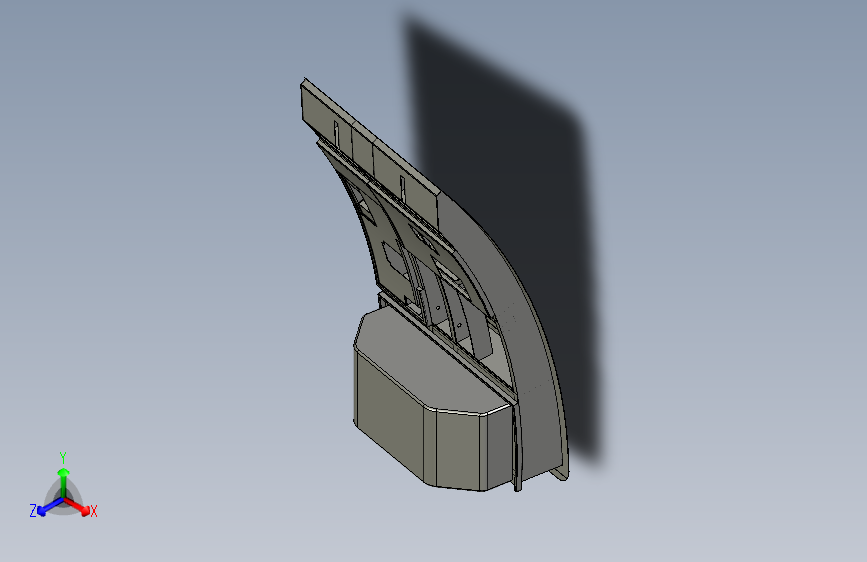Click the blue Z axis arrow on the triad
Viewport: 867px width, 562px height.
point(50,506)
